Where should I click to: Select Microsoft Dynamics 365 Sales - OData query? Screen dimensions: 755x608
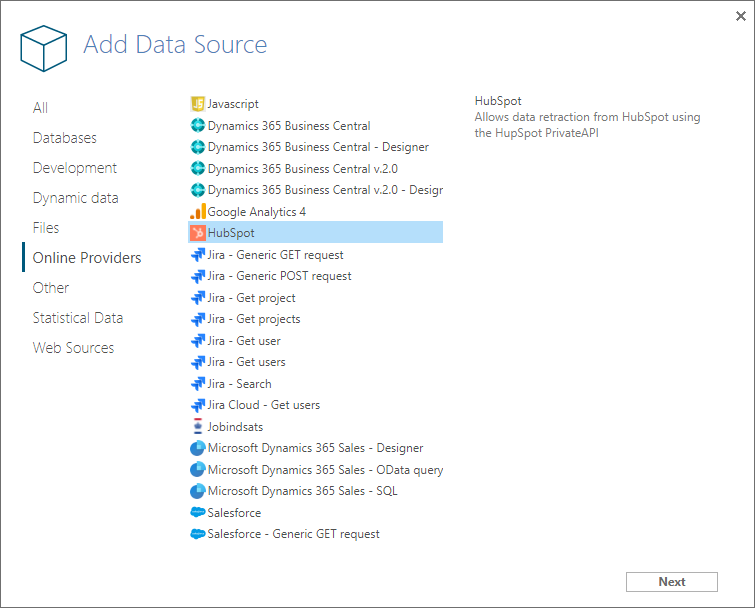[315, 470]
